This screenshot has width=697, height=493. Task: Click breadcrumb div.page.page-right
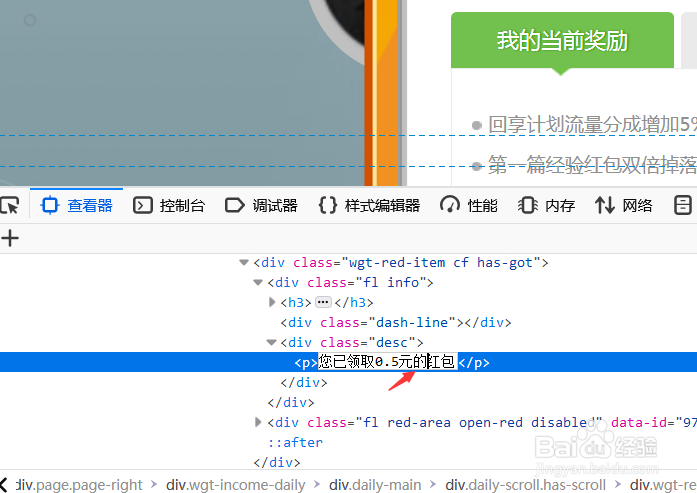[79, 485]
